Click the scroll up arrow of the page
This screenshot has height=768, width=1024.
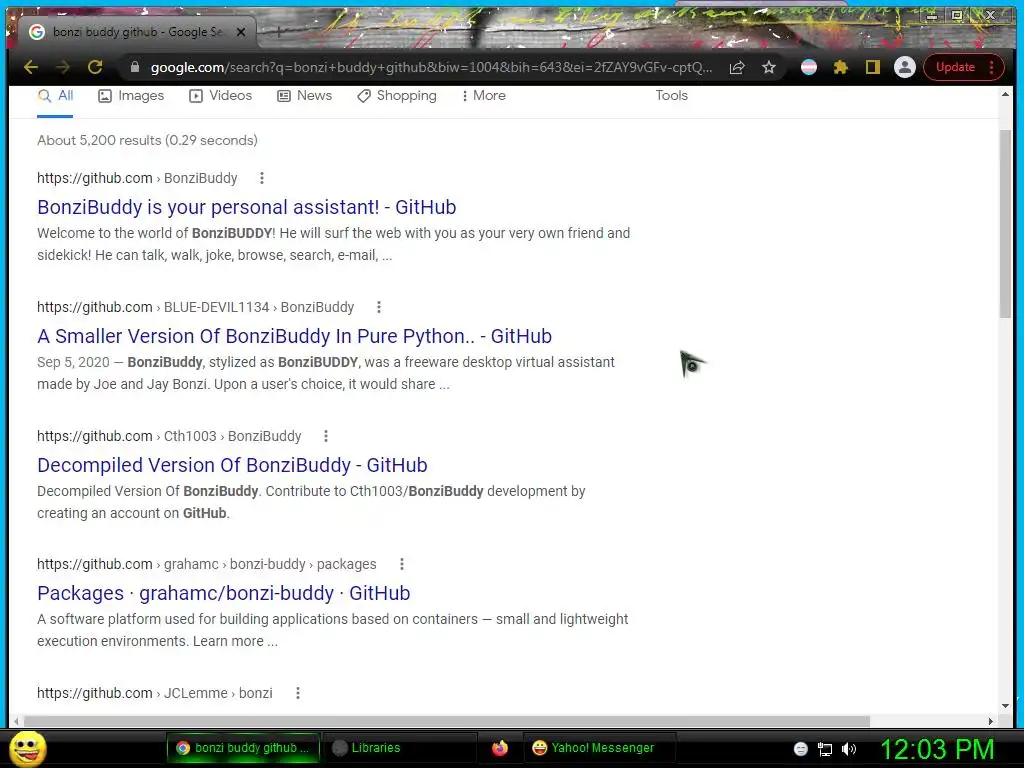1005,95
